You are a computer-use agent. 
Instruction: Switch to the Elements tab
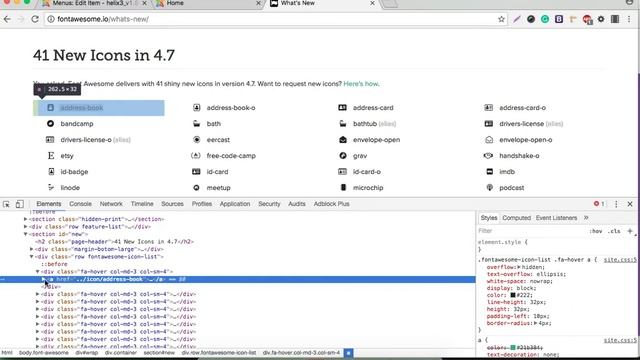(x=49, y=204)
